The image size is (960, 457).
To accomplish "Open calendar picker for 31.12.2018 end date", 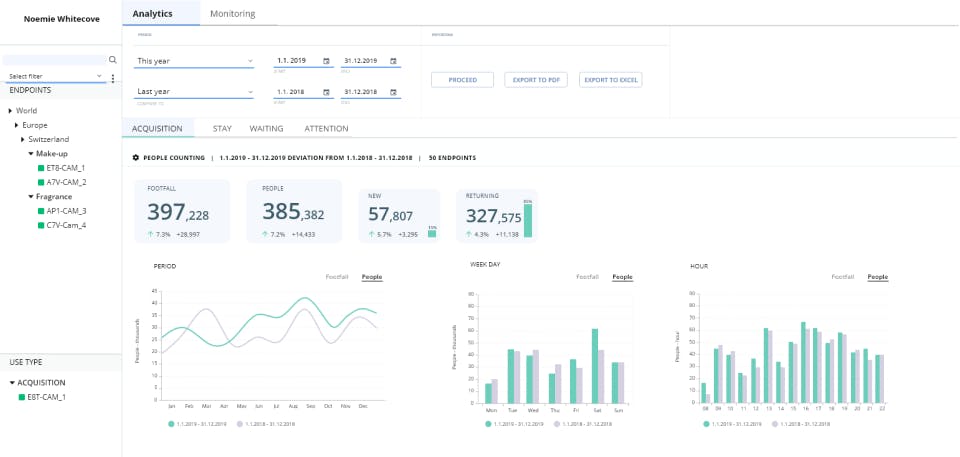I will coord(394,92).
